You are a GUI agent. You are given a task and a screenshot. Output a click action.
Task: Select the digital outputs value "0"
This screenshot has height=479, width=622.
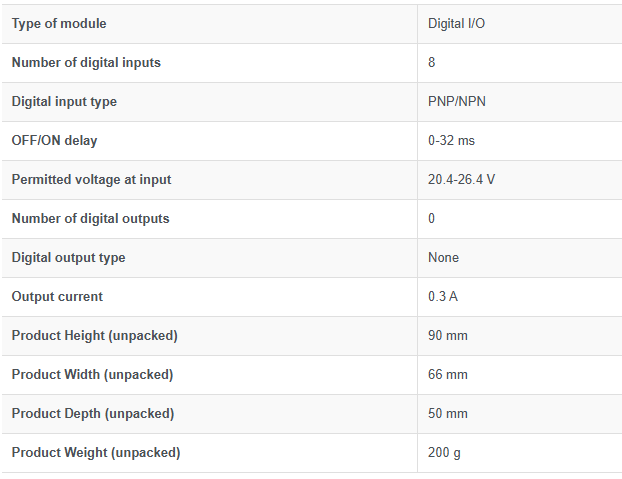[x=432, y=218]
